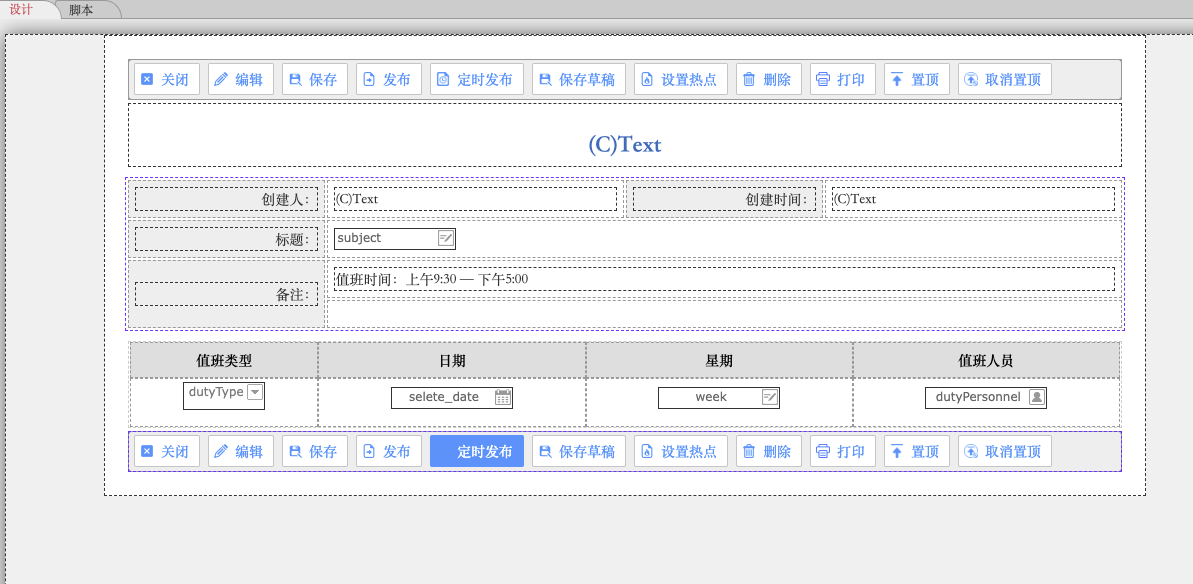The height and width of the screenshot is (584, 1193).
Task: Click the highlighted bottom 定时发布 button
Action: [x=476, y=452]
